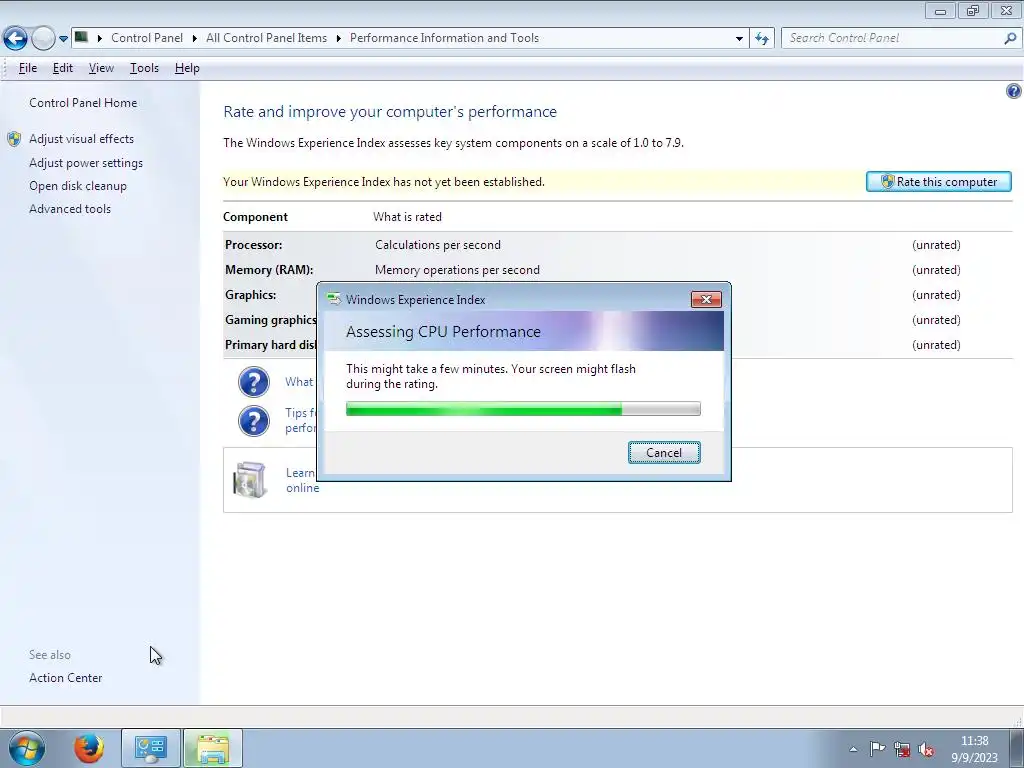The height and width of the screenshot is (768, 1024).
Task: Open the View menu
Action: (x=101, y=68)
